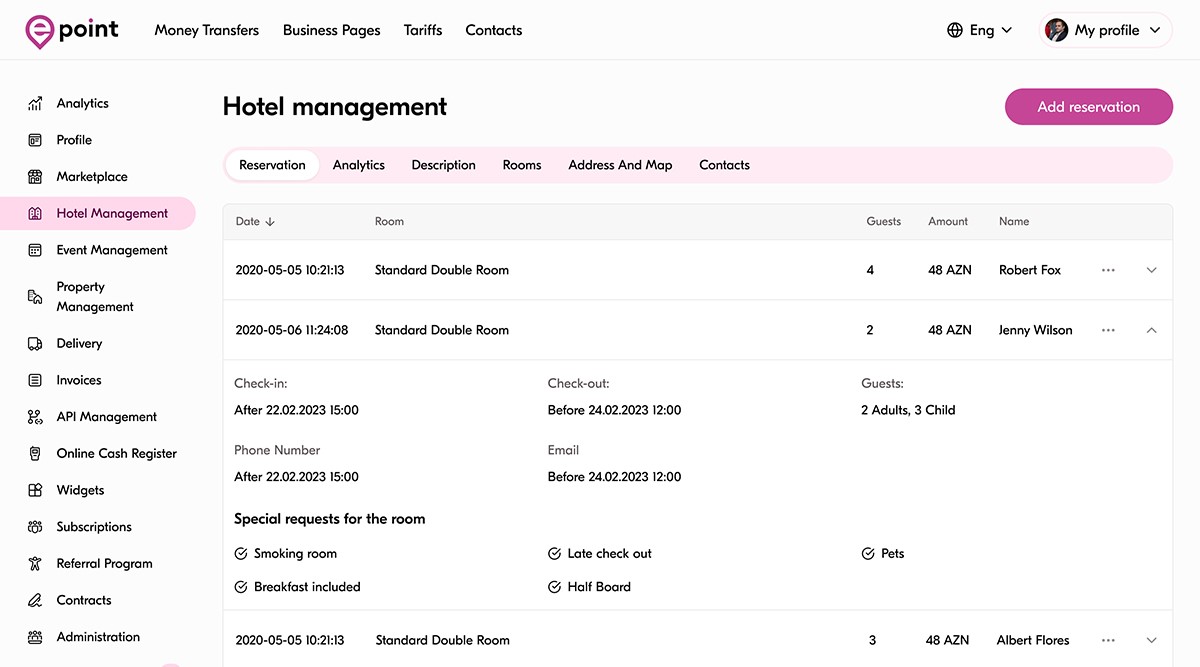Toggle the Smoking room checkbox
This screenshot has height=667, width=1200.
tap(241, 553)
